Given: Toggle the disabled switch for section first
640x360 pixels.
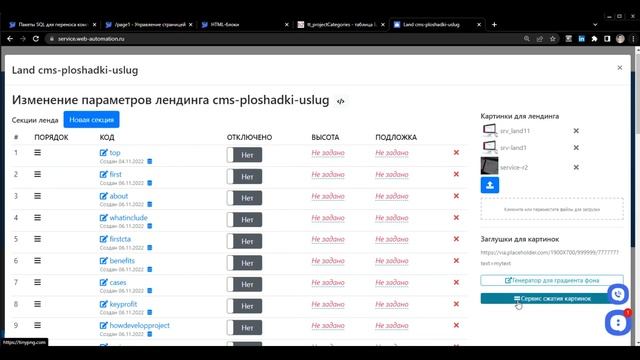Looking at the screenshot, I should pos(244,177).
